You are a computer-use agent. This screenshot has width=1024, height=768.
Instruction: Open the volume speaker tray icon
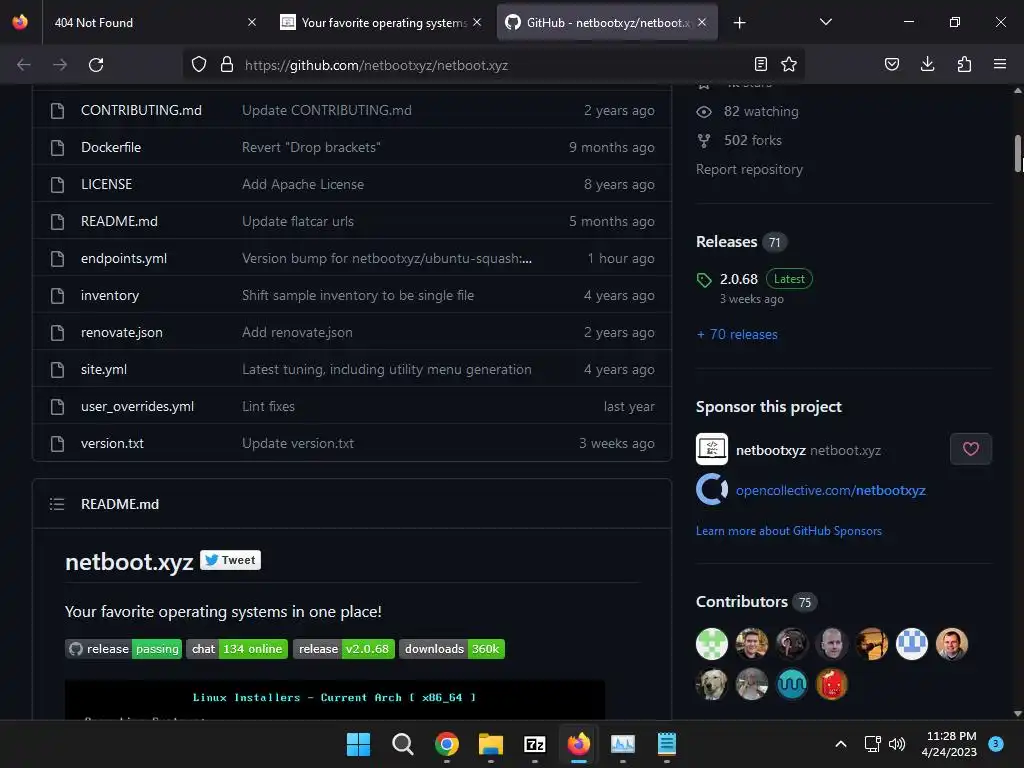[897, 744]
